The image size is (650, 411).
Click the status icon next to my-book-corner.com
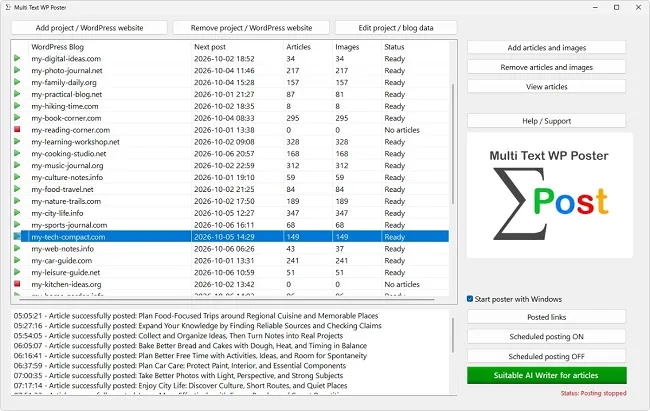17,117
